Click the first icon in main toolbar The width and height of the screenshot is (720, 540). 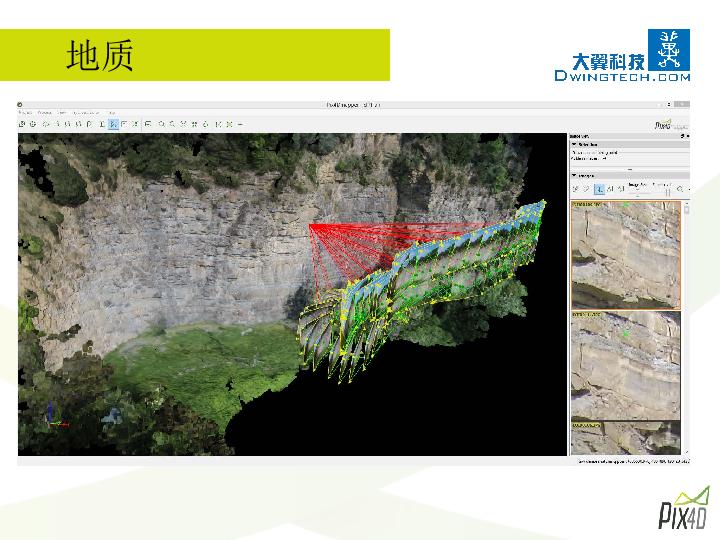click(x=22, y=124)
